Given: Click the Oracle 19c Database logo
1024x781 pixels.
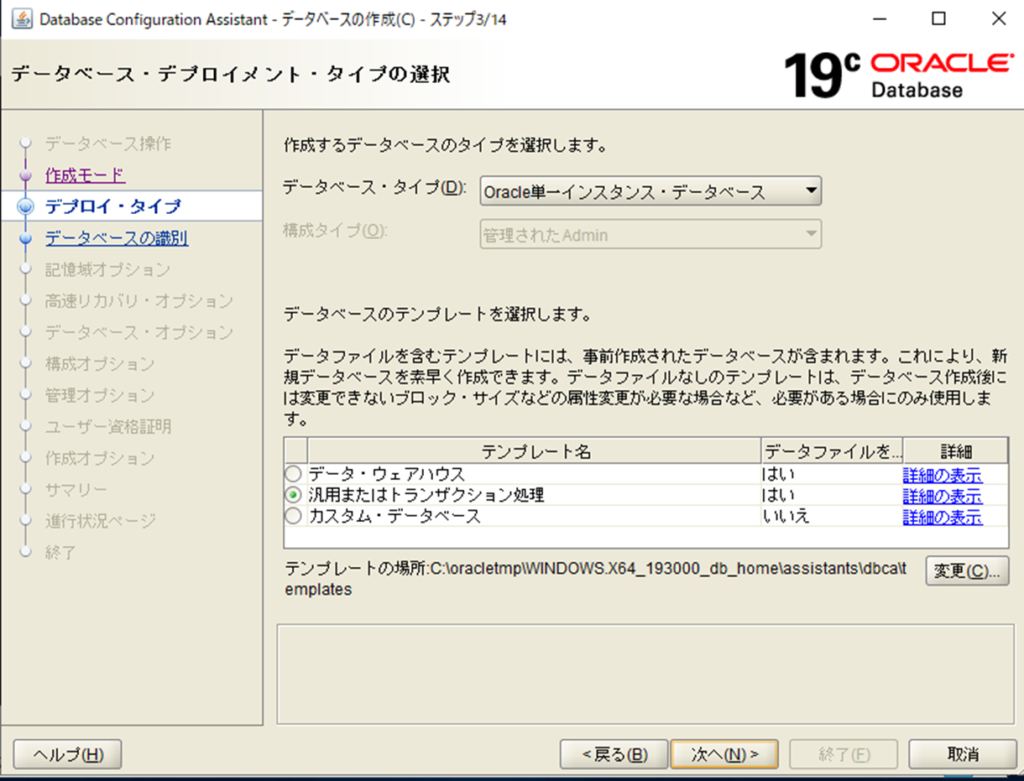Looking at the screenshot, I should [x=897, y=75].
